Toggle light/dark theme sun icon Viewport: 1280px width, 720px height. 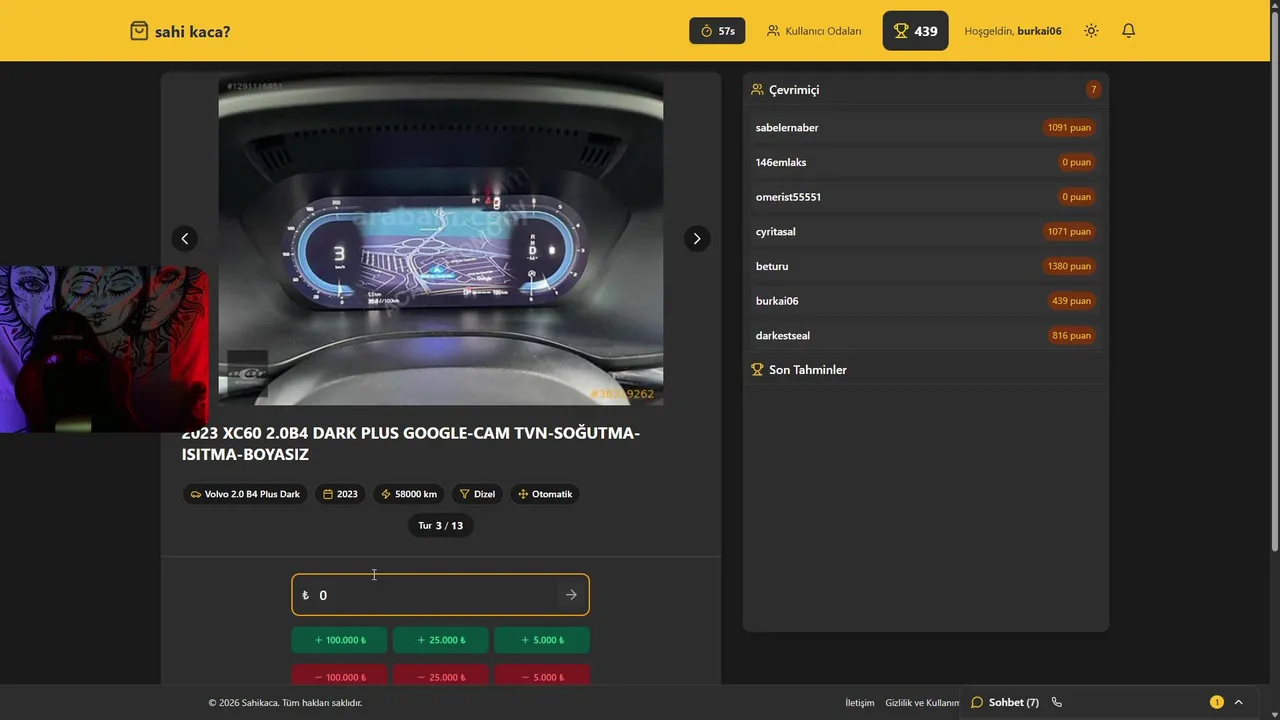click(x=1091, y=31)
